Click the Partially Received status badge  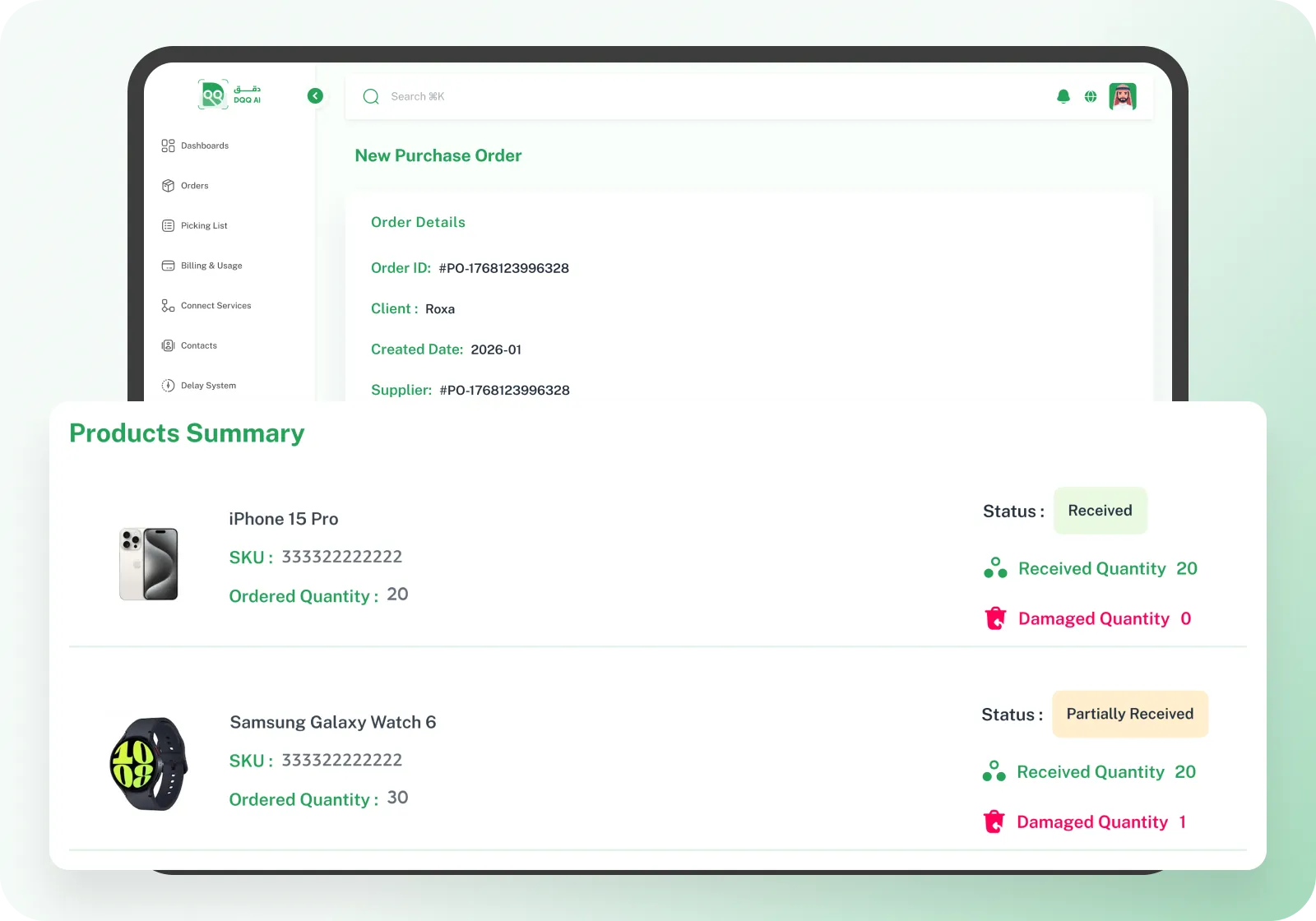(1129, 714)
